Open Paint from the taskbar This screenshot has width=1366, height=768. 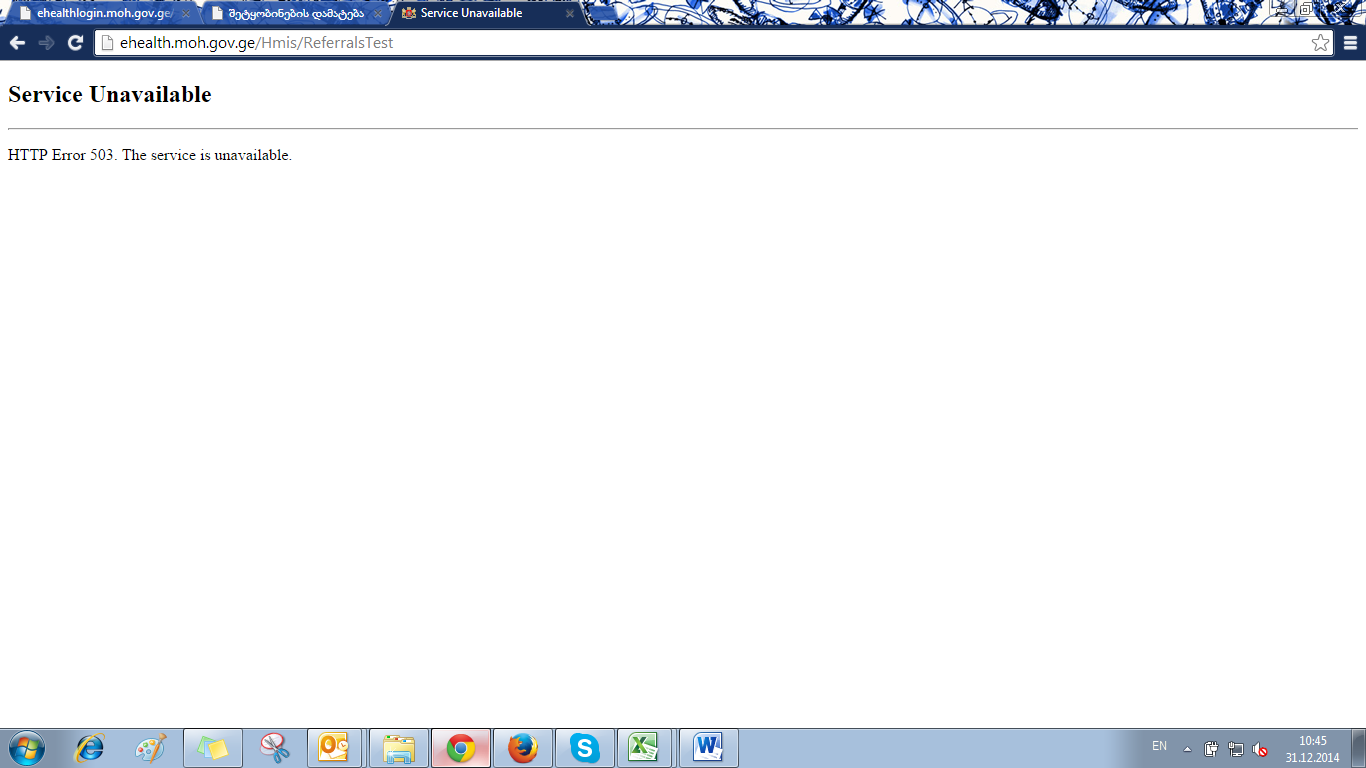[x=151, y=748]
